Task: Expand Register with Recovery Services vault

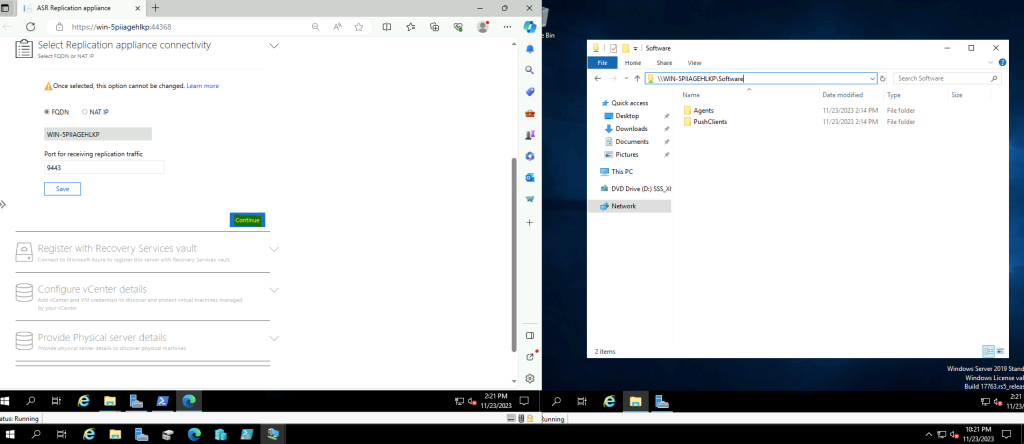Action: click(x=274, y=249)
